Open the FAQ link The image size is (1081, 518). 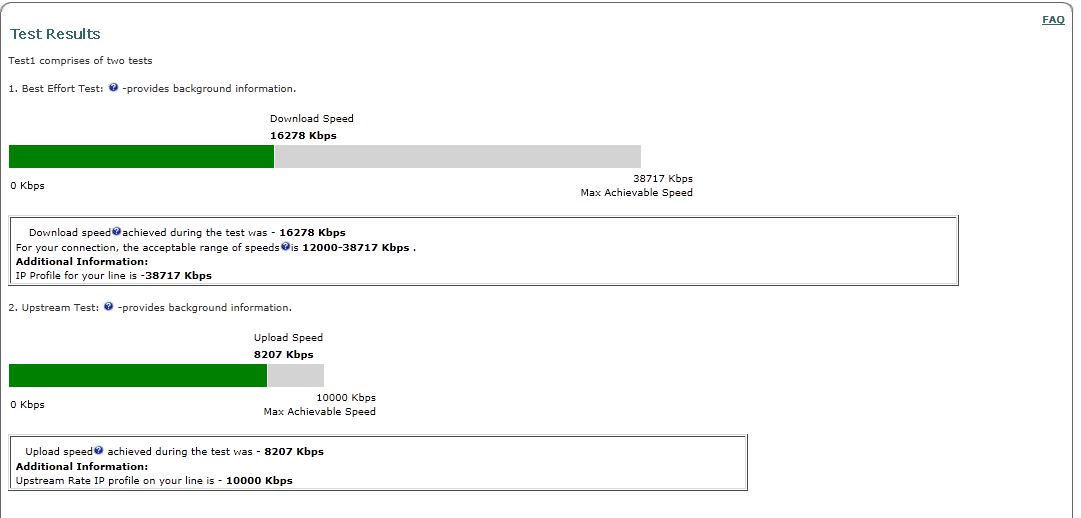click(x=1053, y=20)
